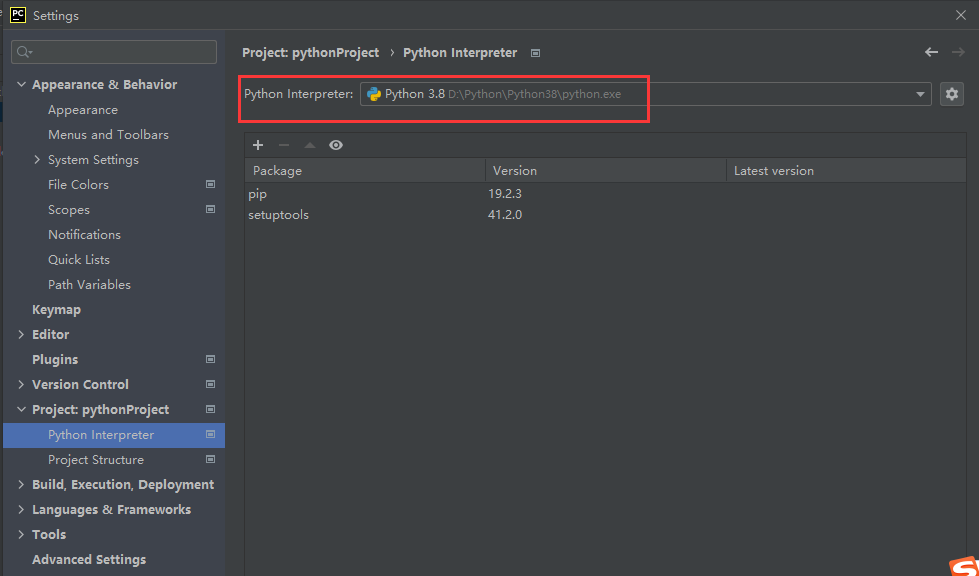Sort by the Version column header
979x576 pixels.
[606, 170]
